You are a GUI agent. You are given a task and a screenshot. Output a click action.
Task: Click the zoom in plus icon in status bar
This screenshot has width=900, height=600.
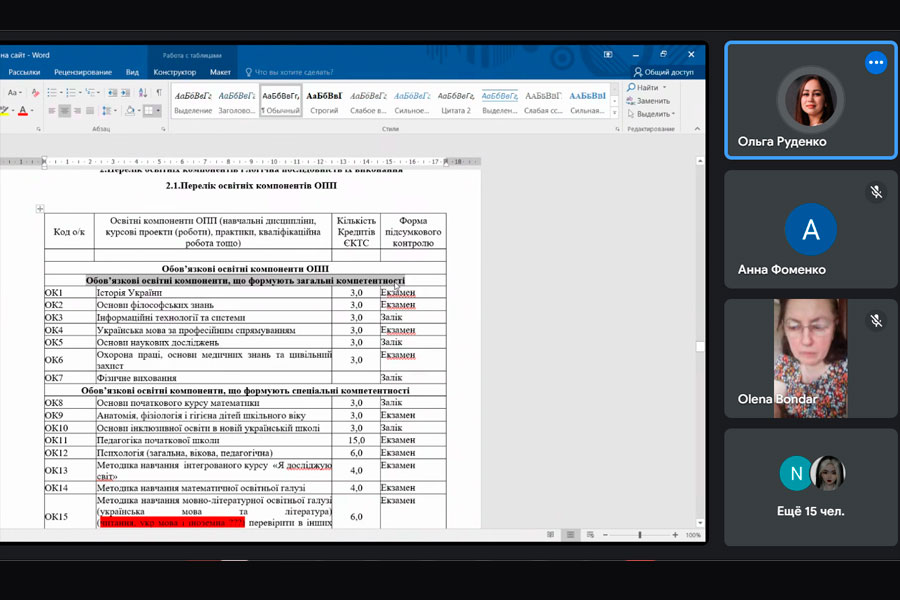(677, 535)
